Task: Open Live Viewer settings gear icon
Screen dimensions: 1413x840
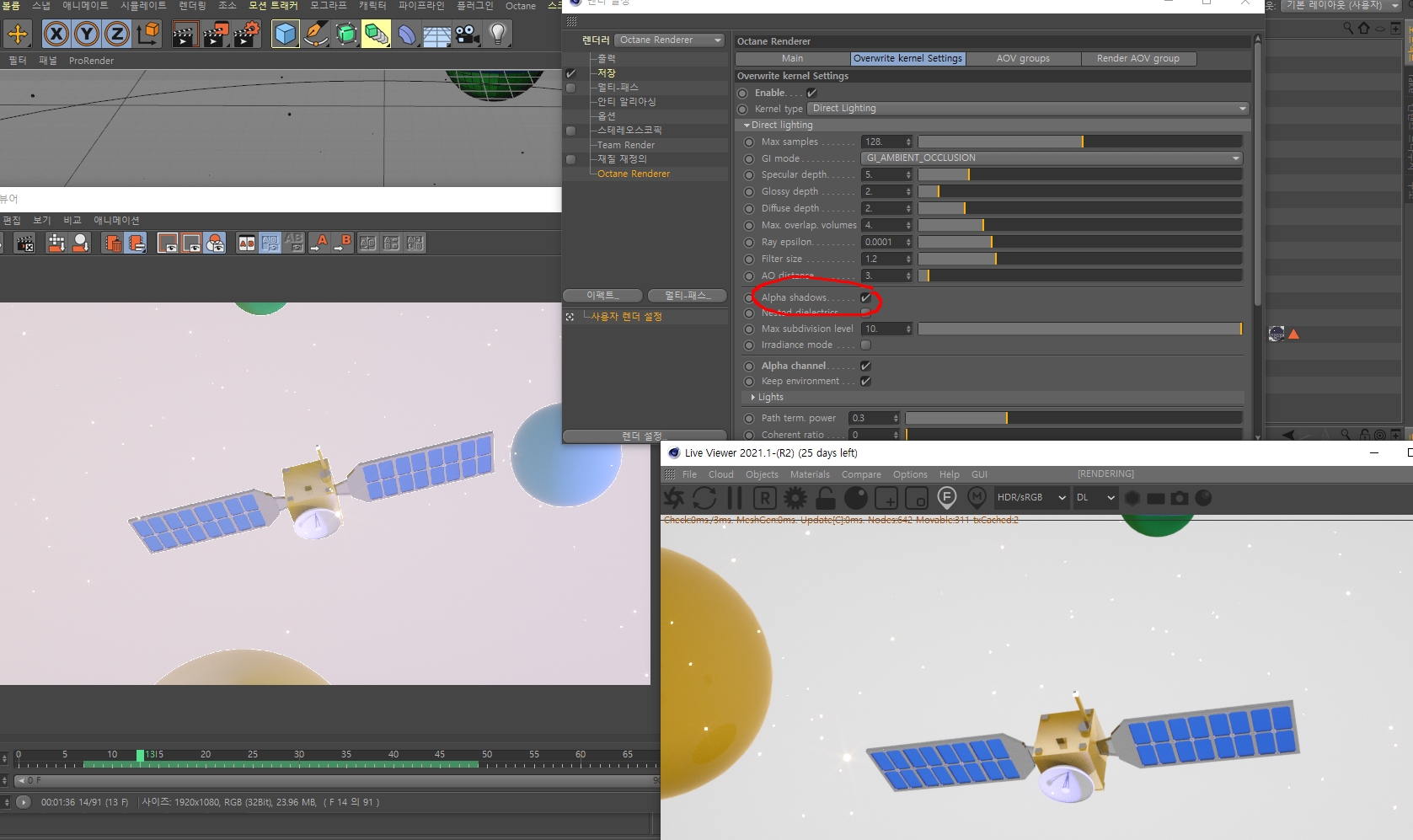Action: click(795, 498)
